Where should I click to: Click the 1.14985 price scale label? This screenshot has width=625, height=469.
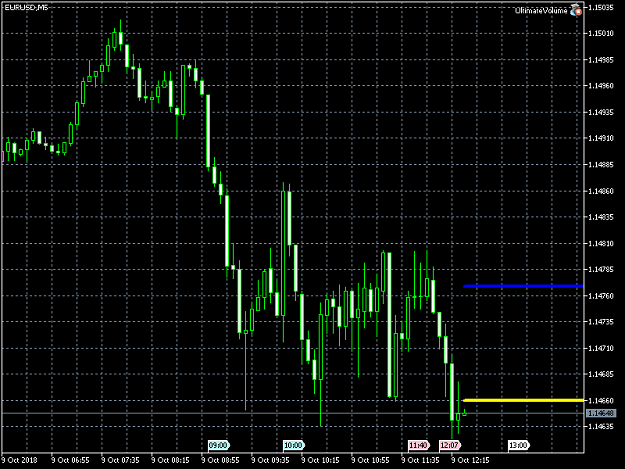(x=601, y=60)
